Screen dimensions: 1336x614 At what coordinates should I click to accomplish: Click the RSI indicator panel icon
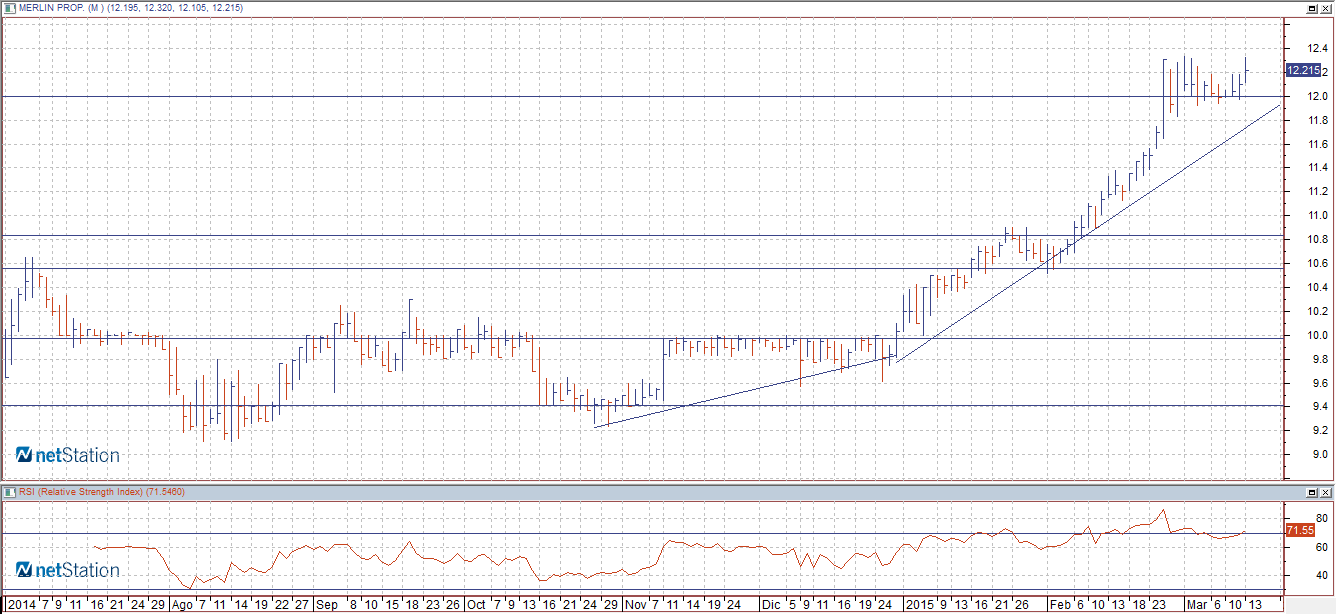point(9,492)
